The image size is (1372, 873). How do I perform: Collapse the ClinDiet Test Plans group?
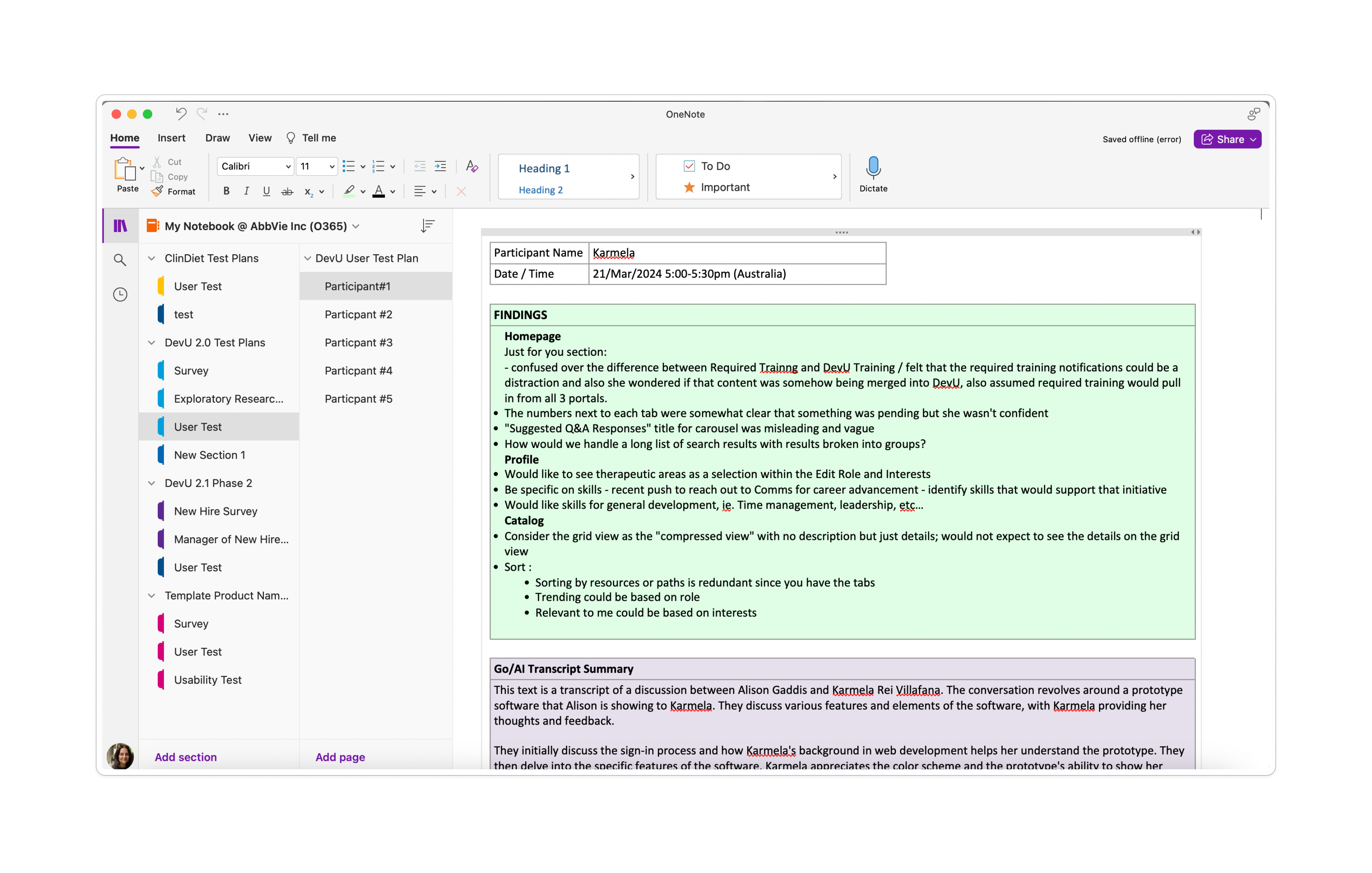pyautogui.click(x=152, y=258)
